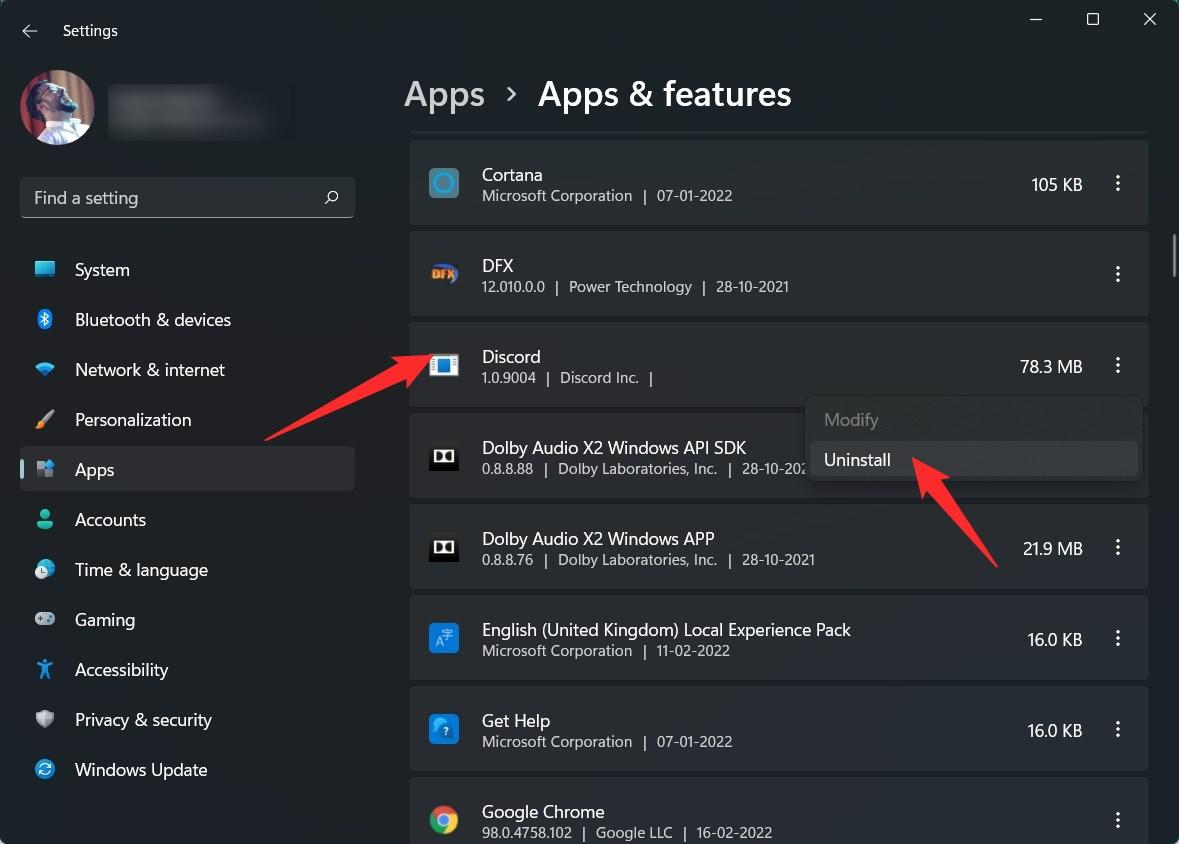
Task: Click the English Local Experience Pack icon
Action: (x=444, y=638)
